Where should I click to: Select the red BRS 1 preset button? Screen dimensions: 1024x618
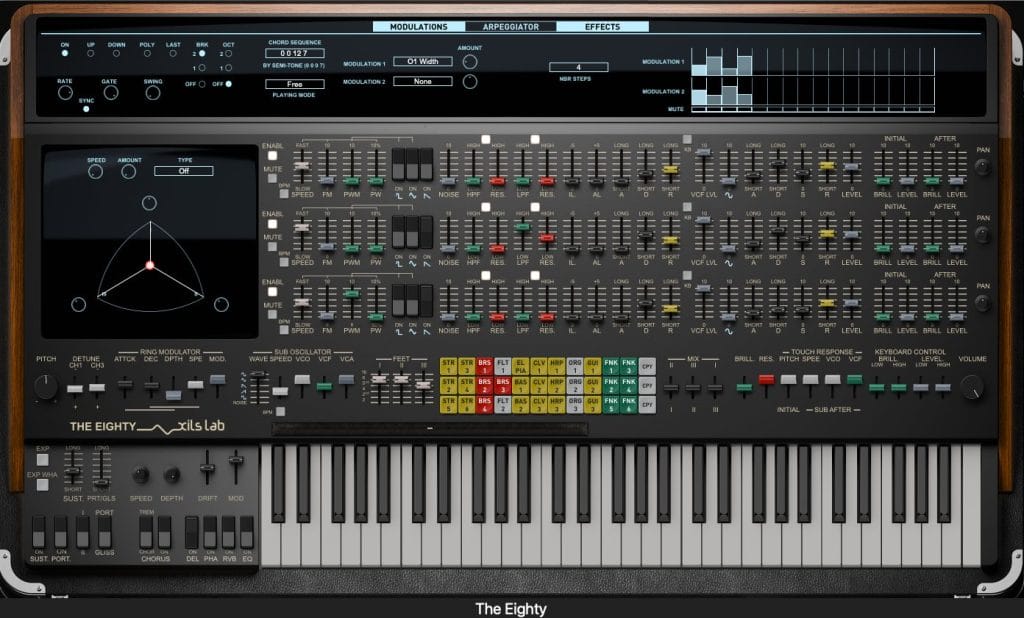484,367
